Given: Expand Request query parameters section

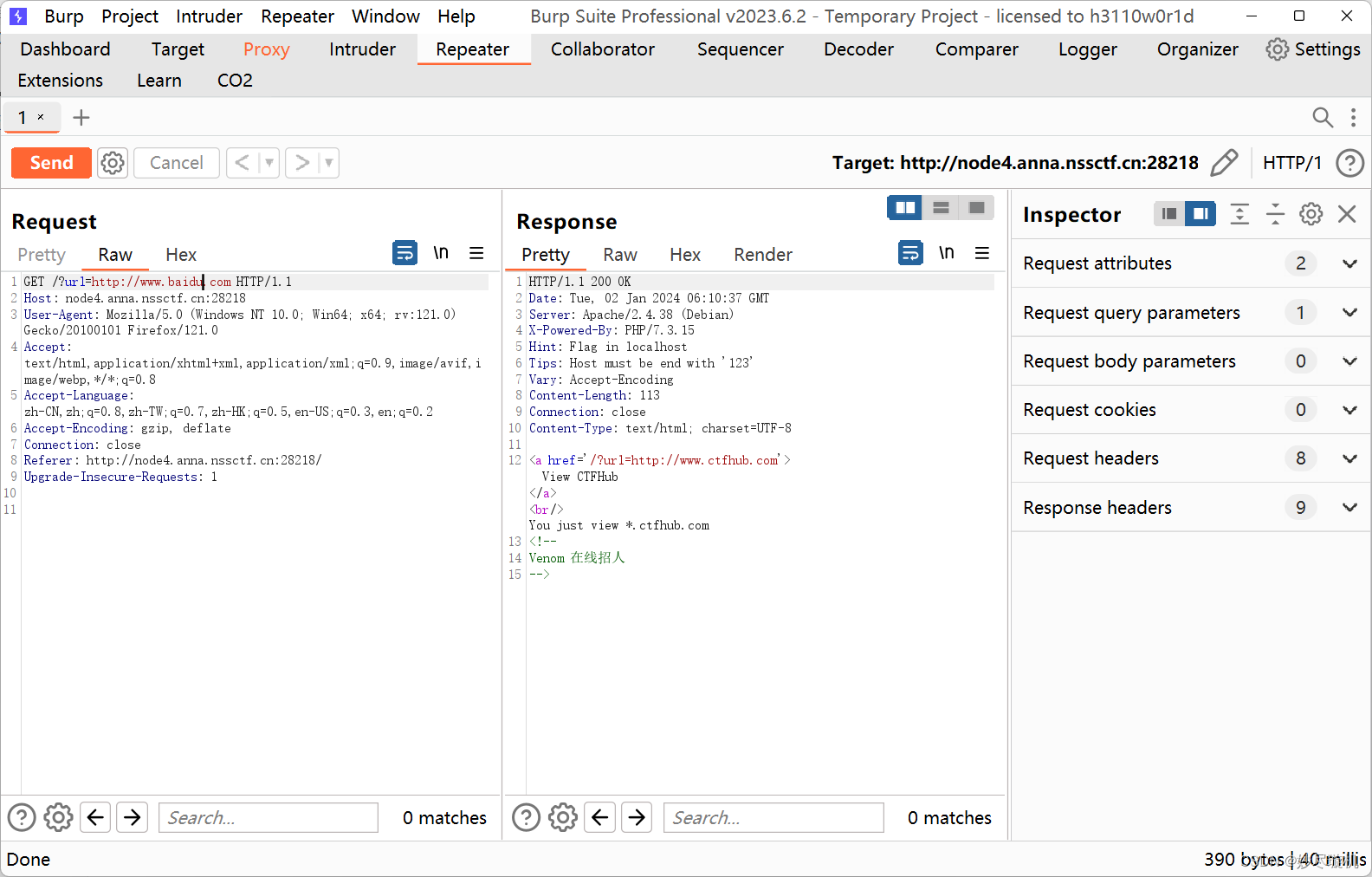Looking at the screenshot, I should click(x=1191, y=313).
